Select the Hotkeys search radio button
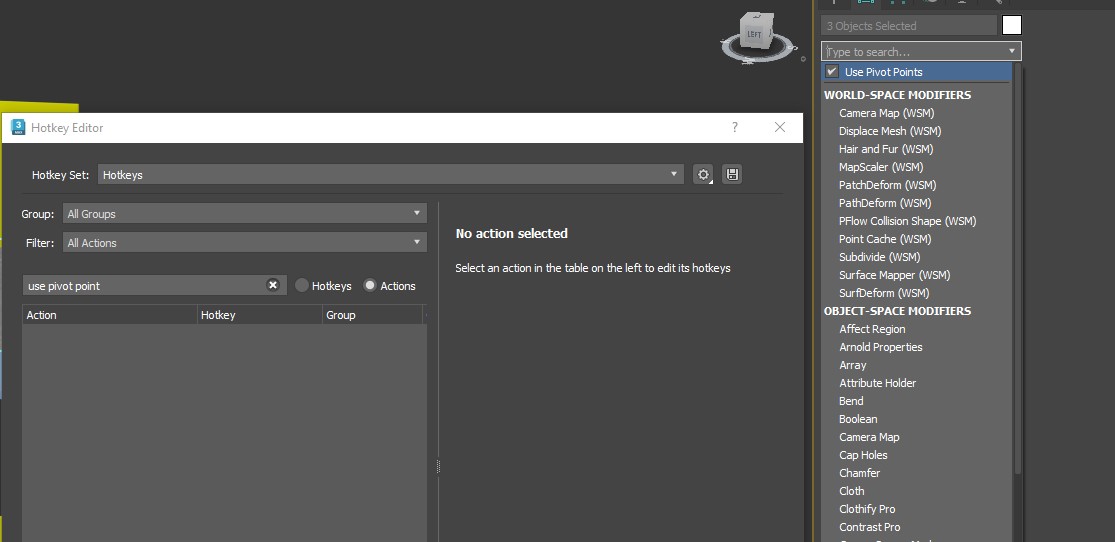Image resolution: width=1115 pixels, height=542 pixels. click(x=302, y=286)
